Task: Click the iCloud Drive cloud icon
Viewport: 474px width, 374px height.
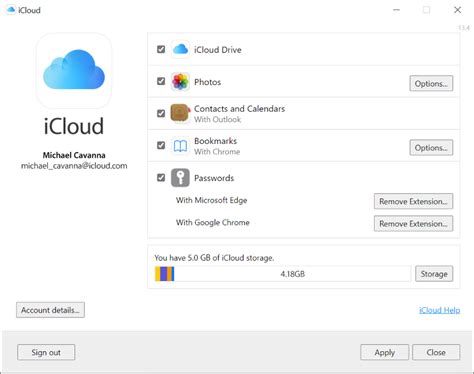Action: 180,49
